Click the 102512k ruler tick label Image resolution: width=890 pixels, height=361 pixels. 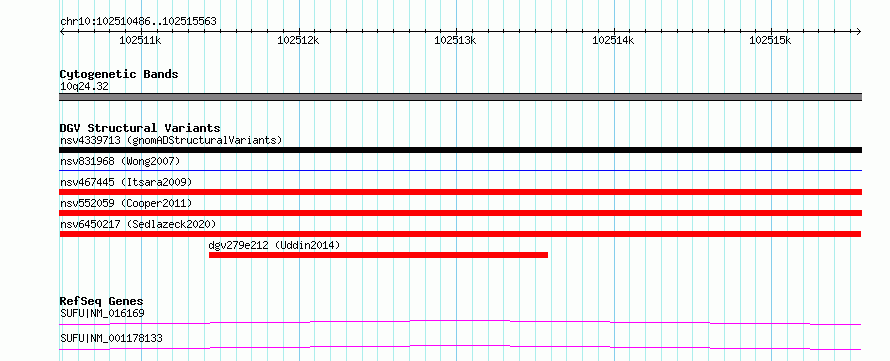point(299,40)
